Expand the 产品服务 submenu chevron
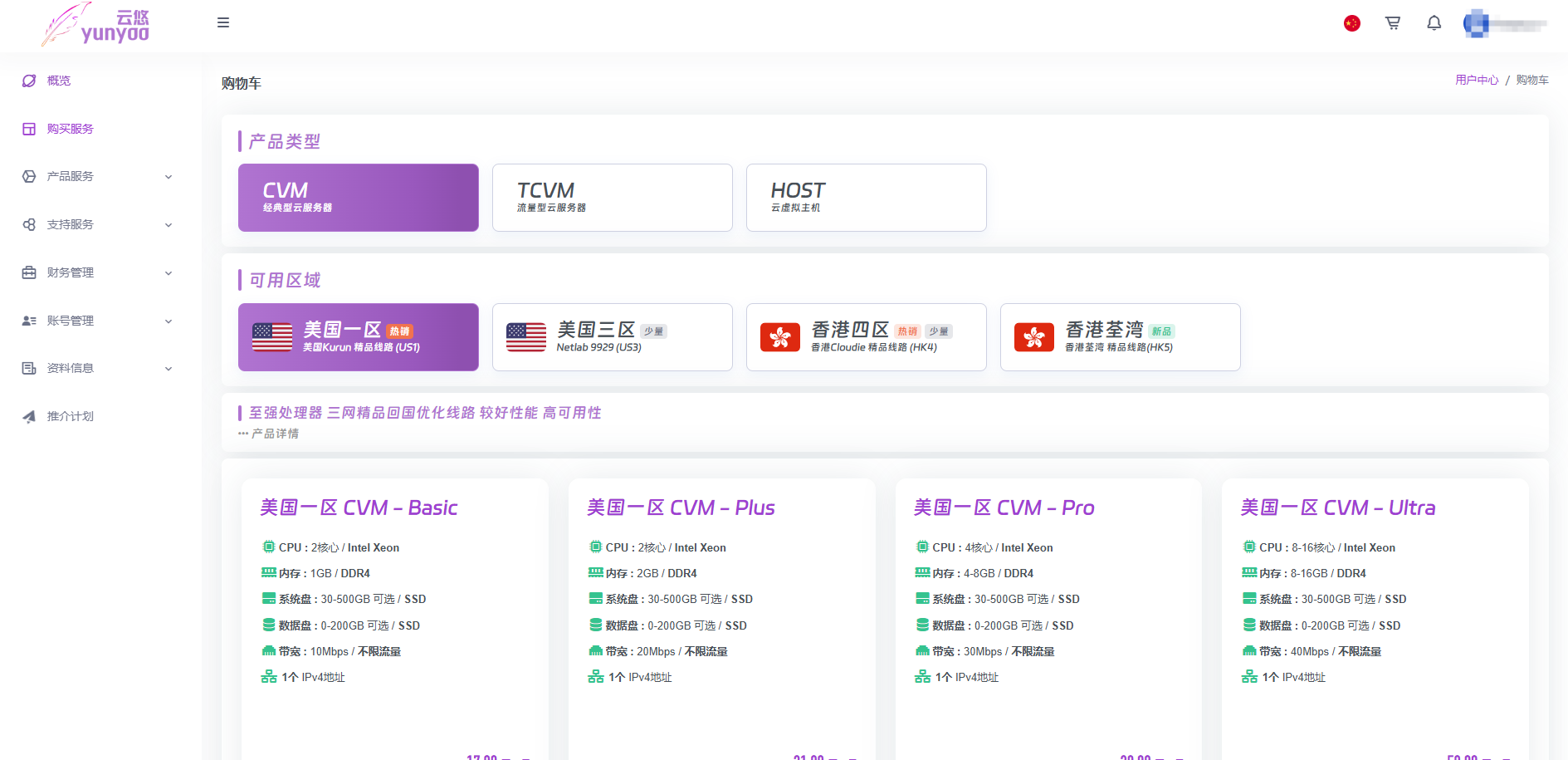Viewport: 1568px width, 760px height. [x=169, y=177]
